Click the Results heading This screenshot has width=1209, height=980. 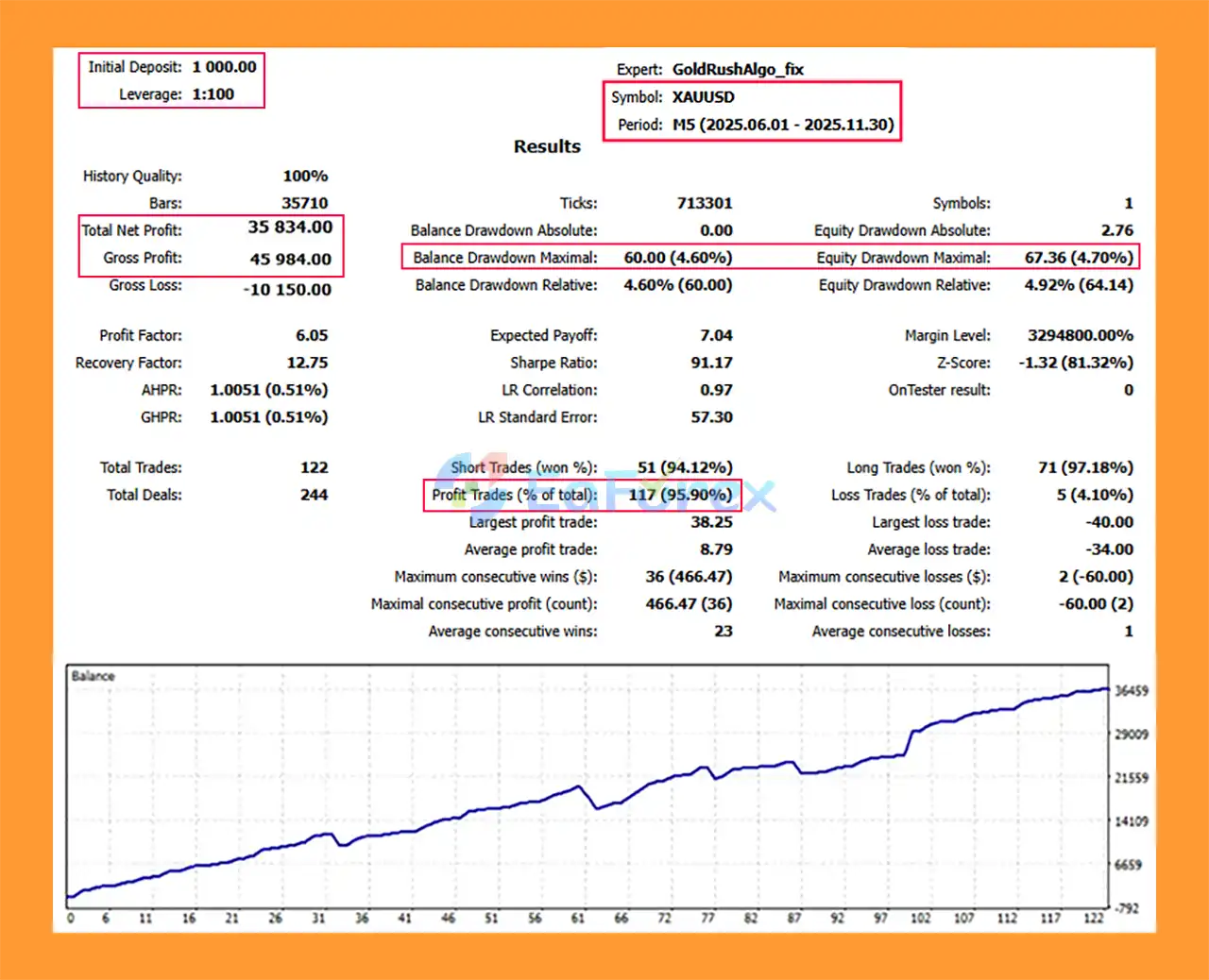pos(547,146)
